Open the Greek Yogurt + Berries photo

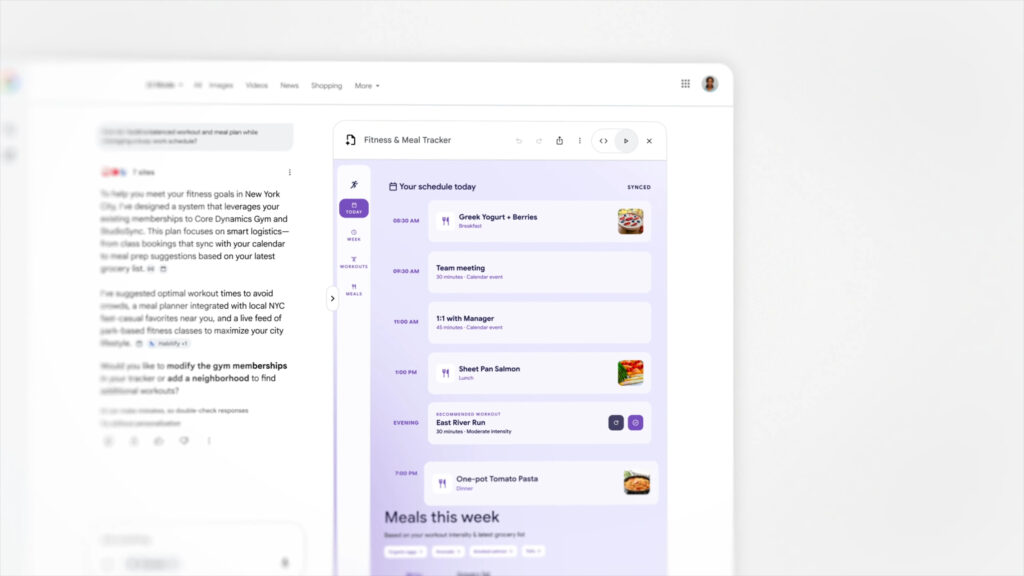(630, 221)
